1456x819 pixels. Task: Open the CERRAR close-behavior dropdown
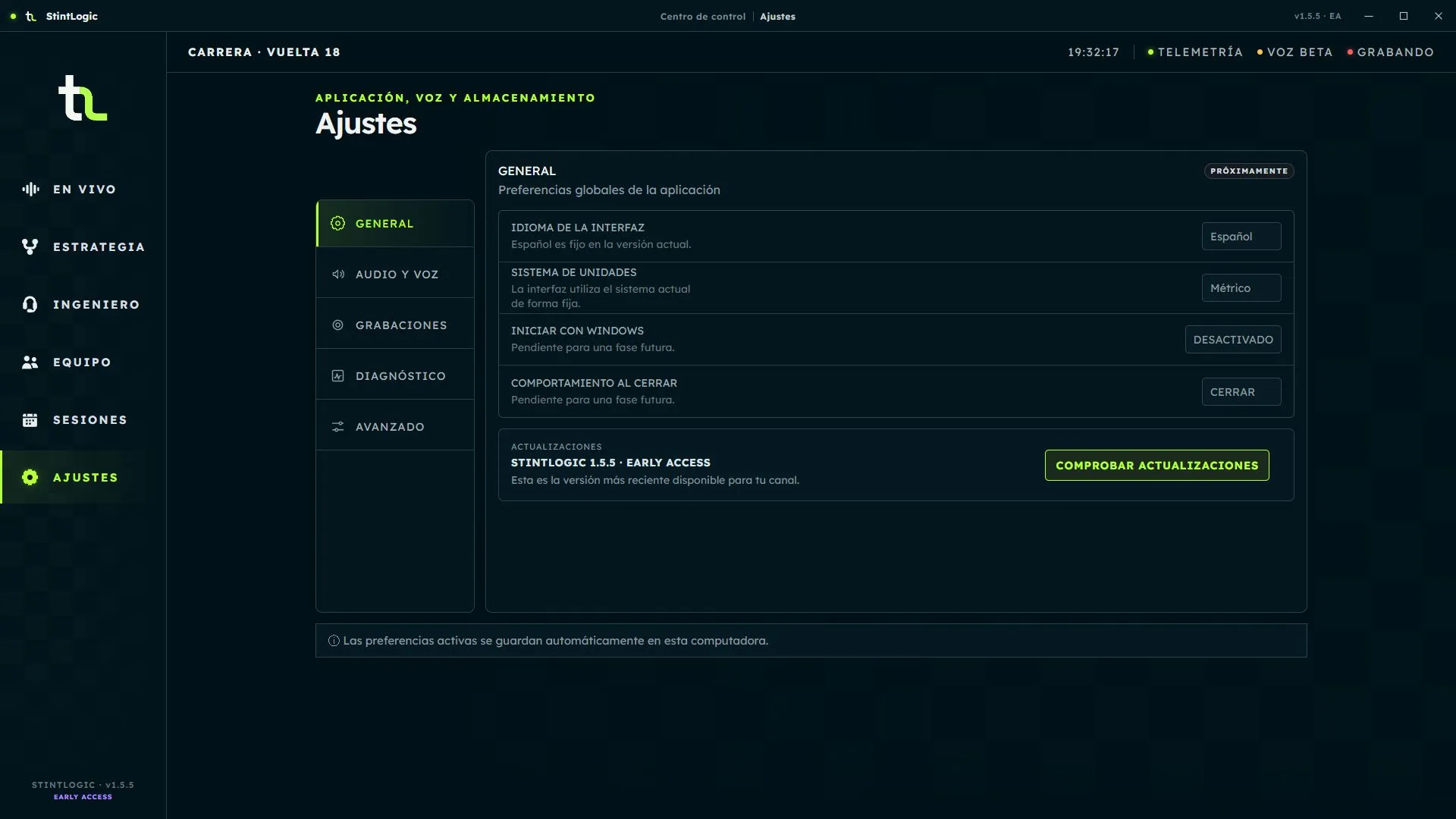click(x=1241, y=392)
